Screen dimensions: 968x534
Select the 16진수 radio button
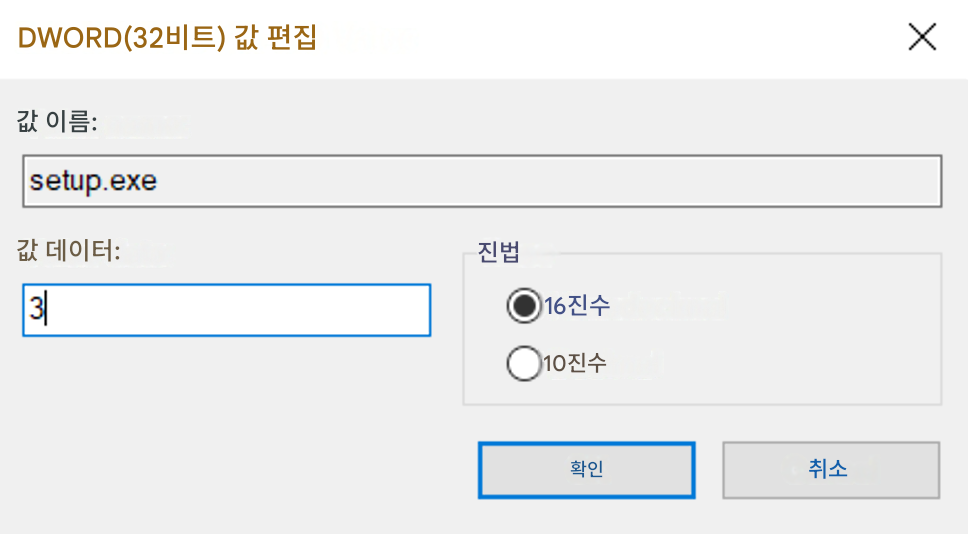(x=524, y=306)
